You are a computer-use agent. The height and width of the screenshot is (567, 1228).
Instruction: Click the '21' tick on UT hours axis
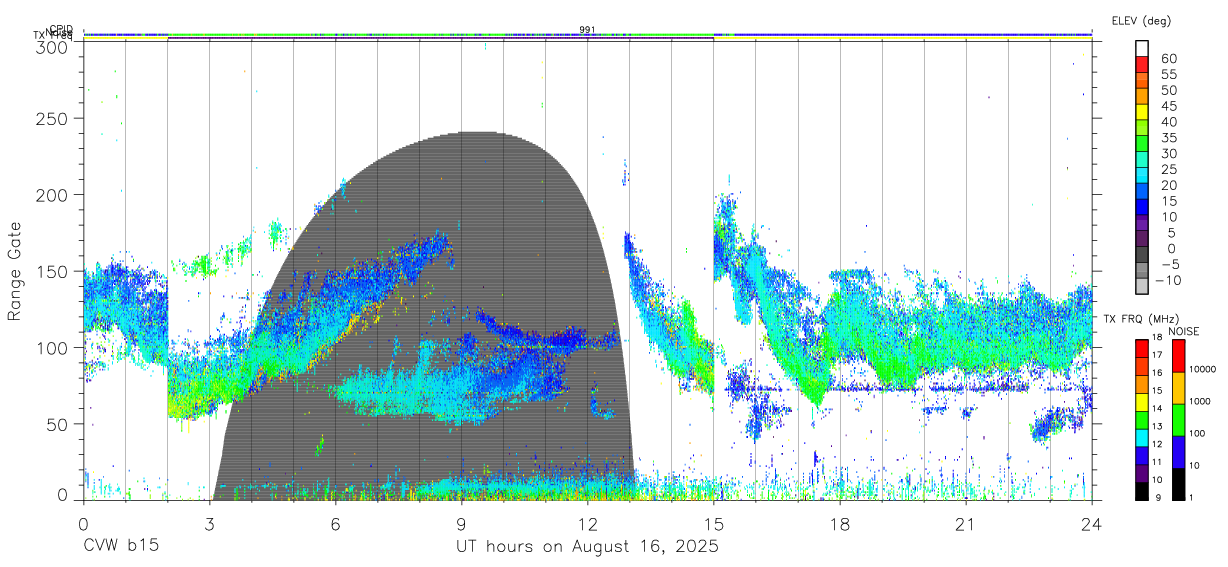[965, 523]
